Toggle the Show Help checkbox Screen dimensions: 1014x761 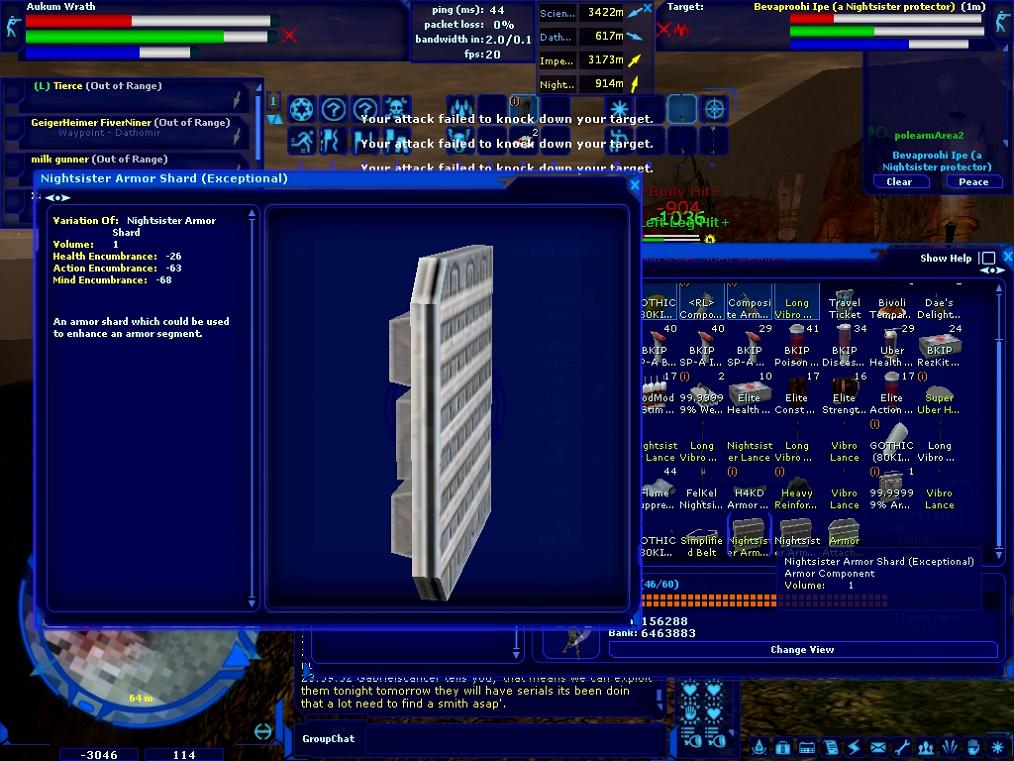tap(987, 258)
